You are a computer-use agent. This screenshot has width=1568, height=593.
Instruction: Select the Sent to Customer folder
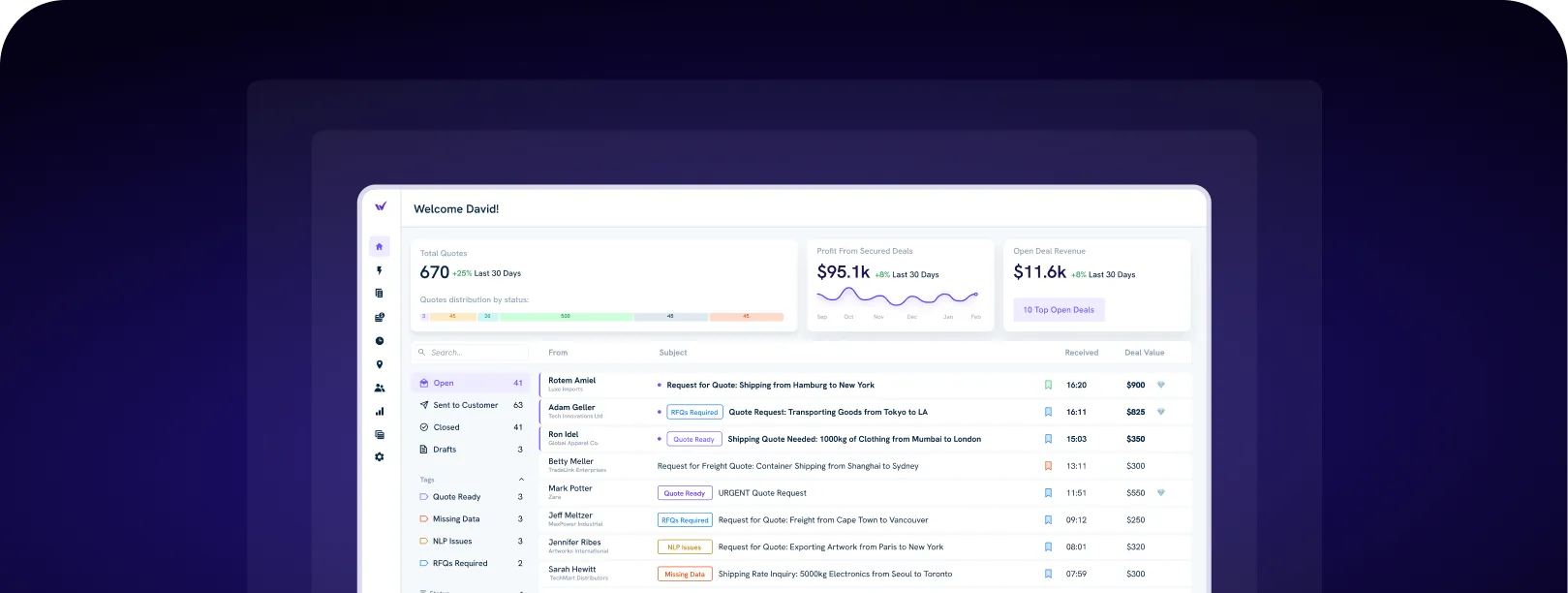465,405
